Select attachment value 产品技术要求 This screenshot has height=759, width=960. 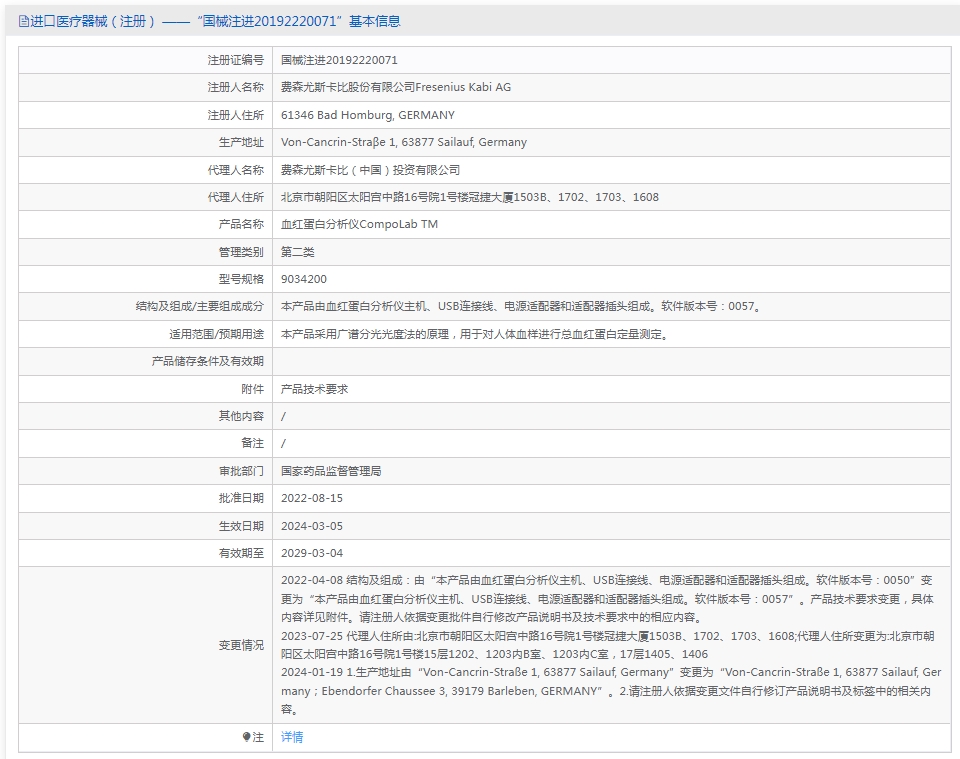(x=315, y=389)
